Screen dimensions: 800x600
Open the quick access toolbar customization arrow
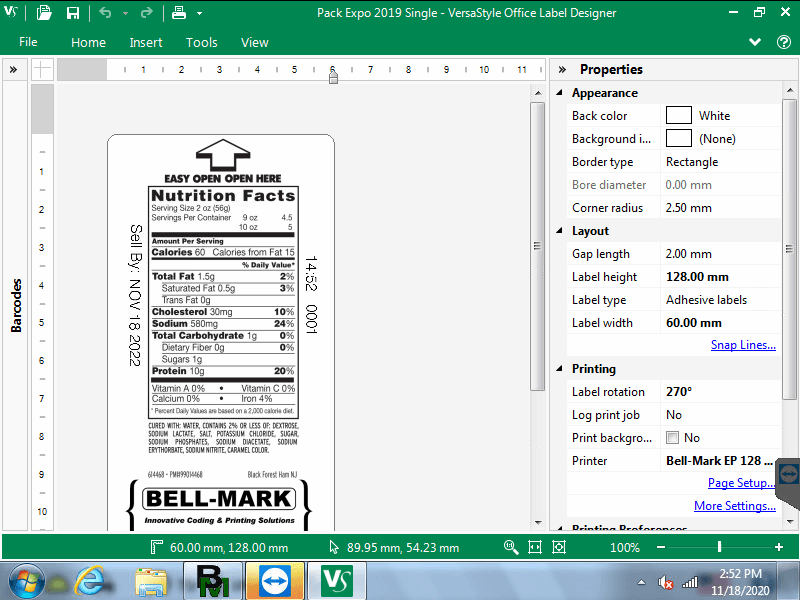(199, 13)
